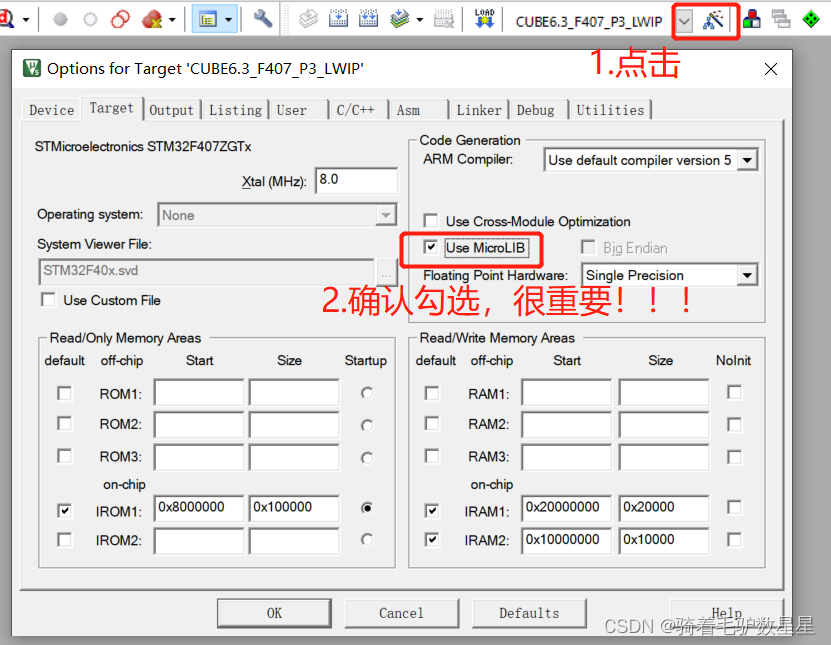This screenshot has height=645, width=831.
Task: Click the window layout toolbar icon
Action: pos(208,20)
